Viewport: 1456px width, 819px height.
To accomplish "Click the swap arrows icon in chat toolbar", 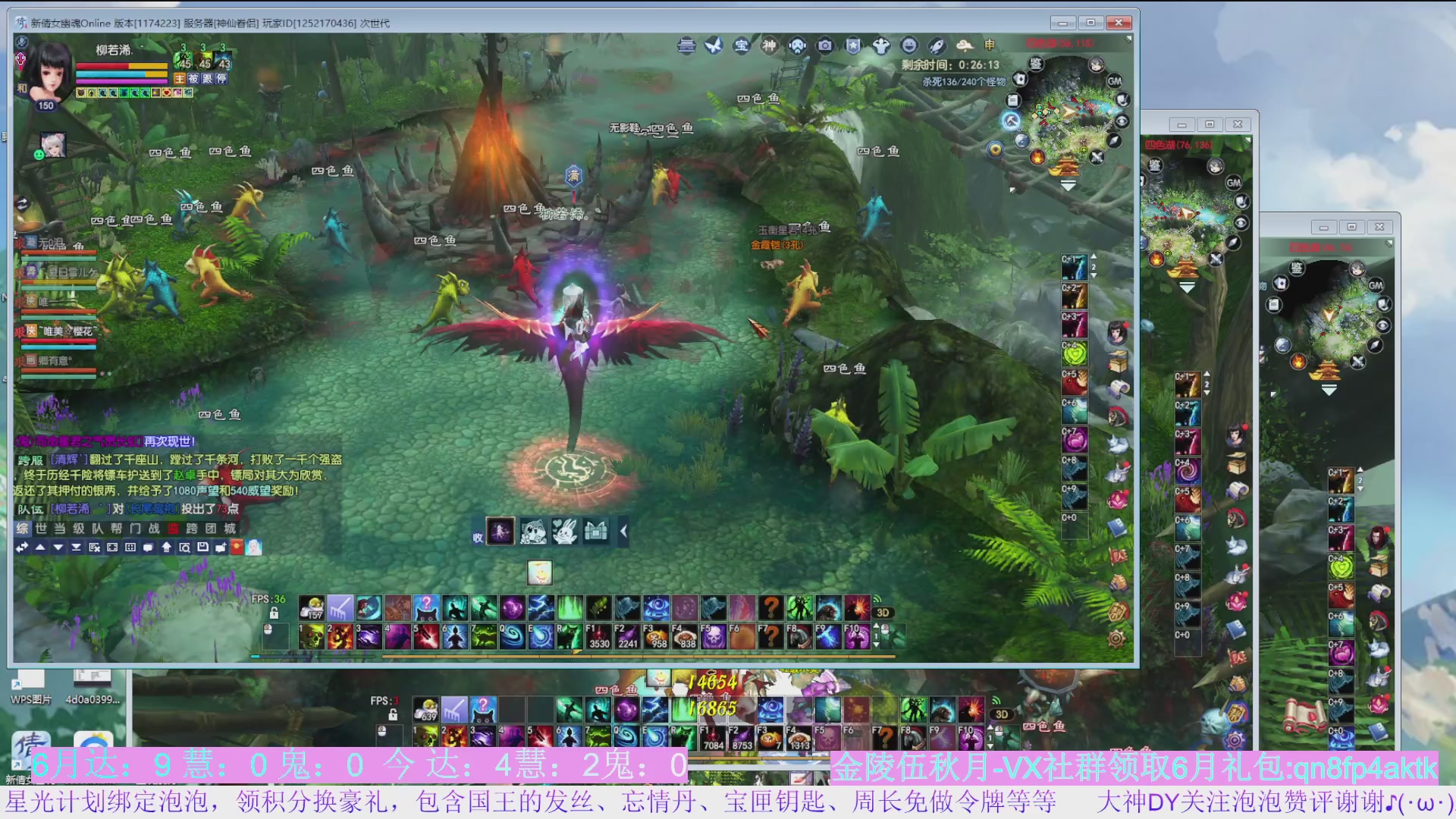I will tap(22, 548).
